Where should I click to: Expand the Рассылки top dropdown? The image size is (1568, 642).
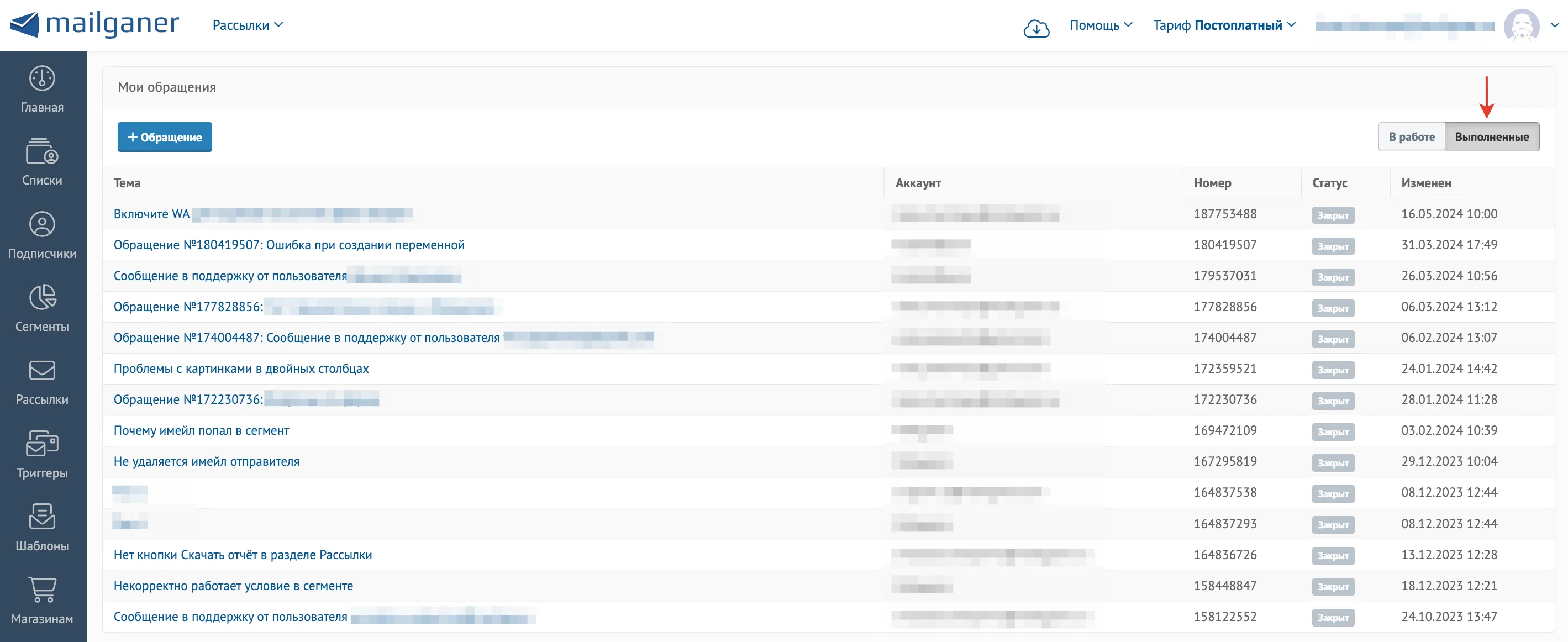247,25
